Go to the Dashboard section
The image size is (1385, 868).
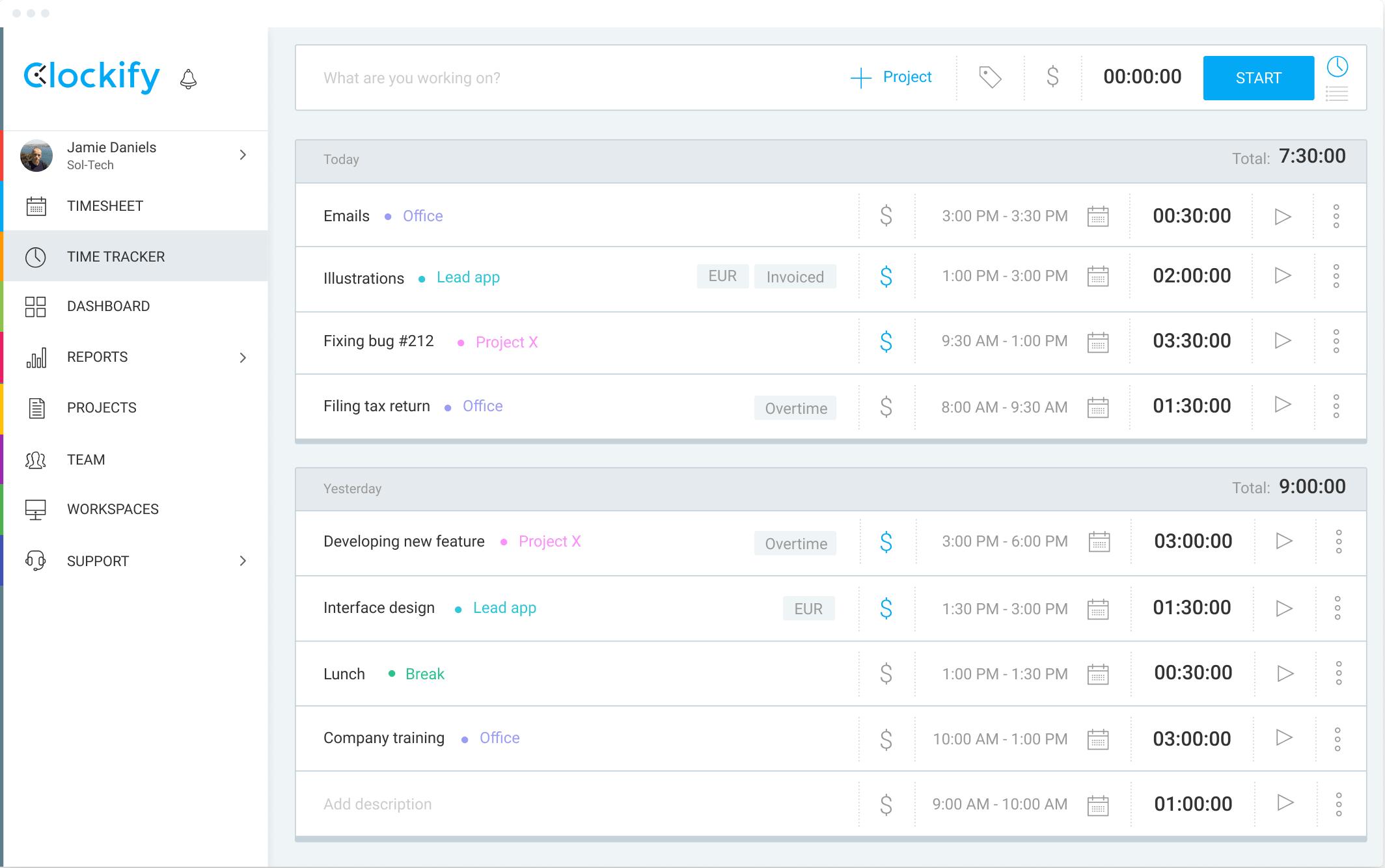108,306
